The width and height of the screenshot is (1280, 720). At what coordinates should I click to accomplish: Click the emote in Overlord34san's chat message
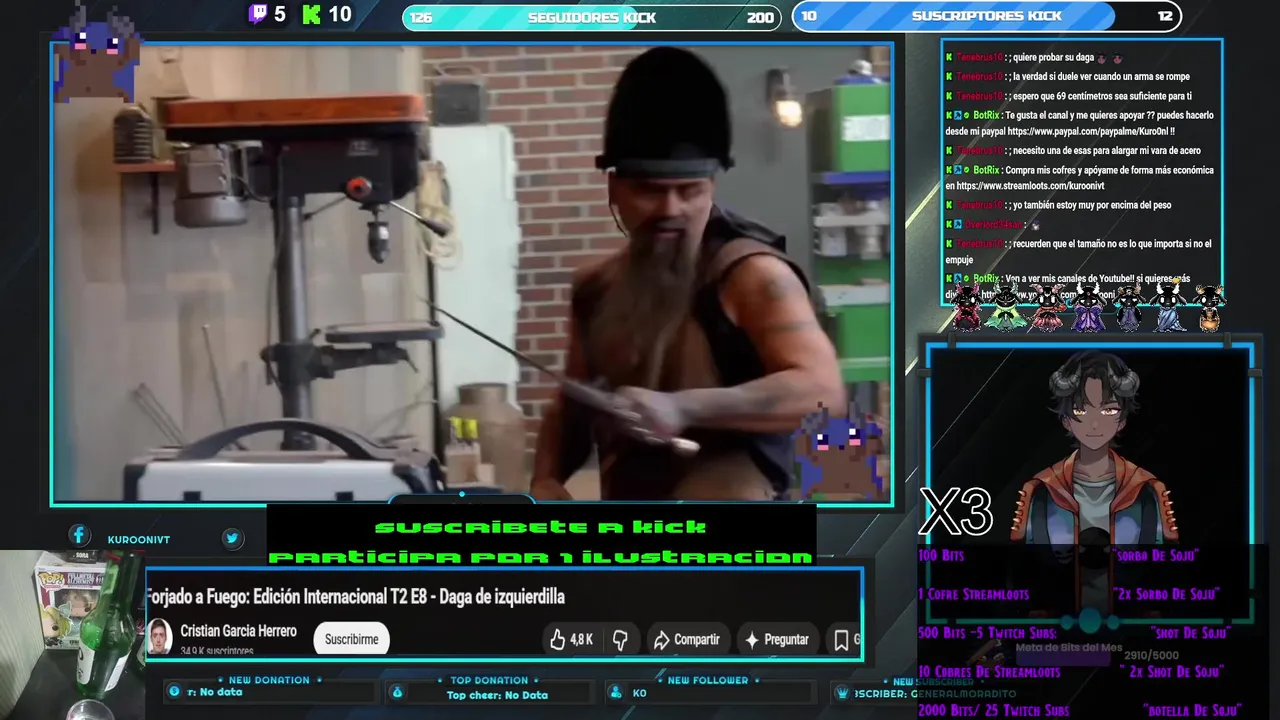(1034, 225)
